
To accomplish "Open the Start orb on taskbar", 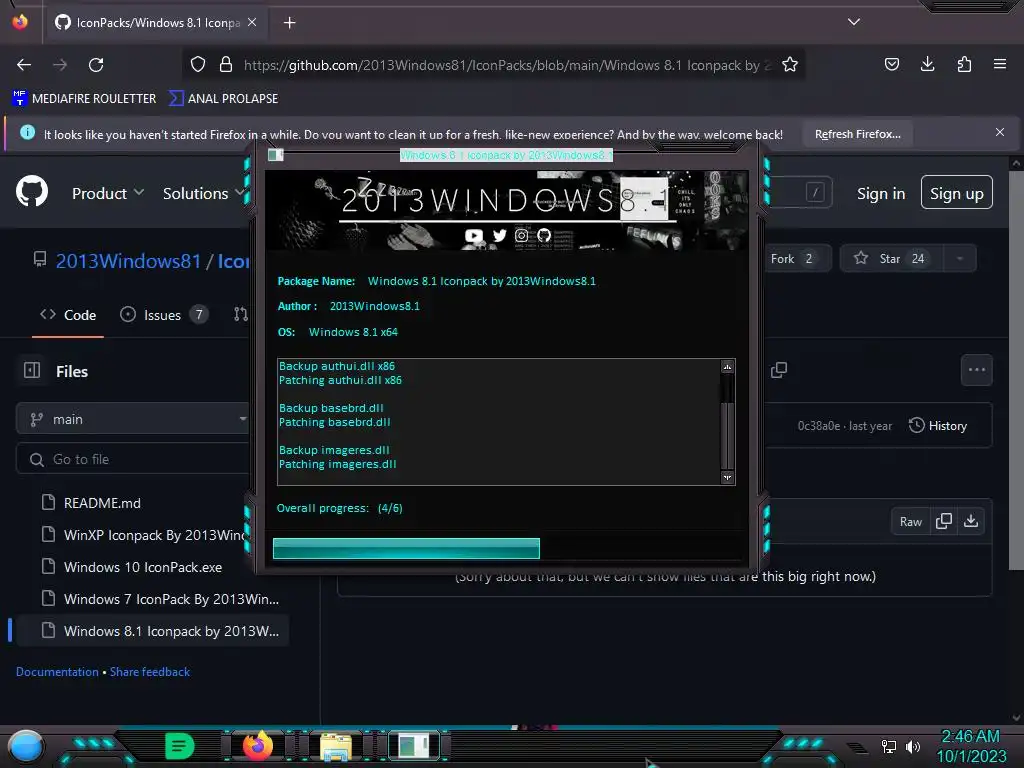I will (x=26, y=746).
